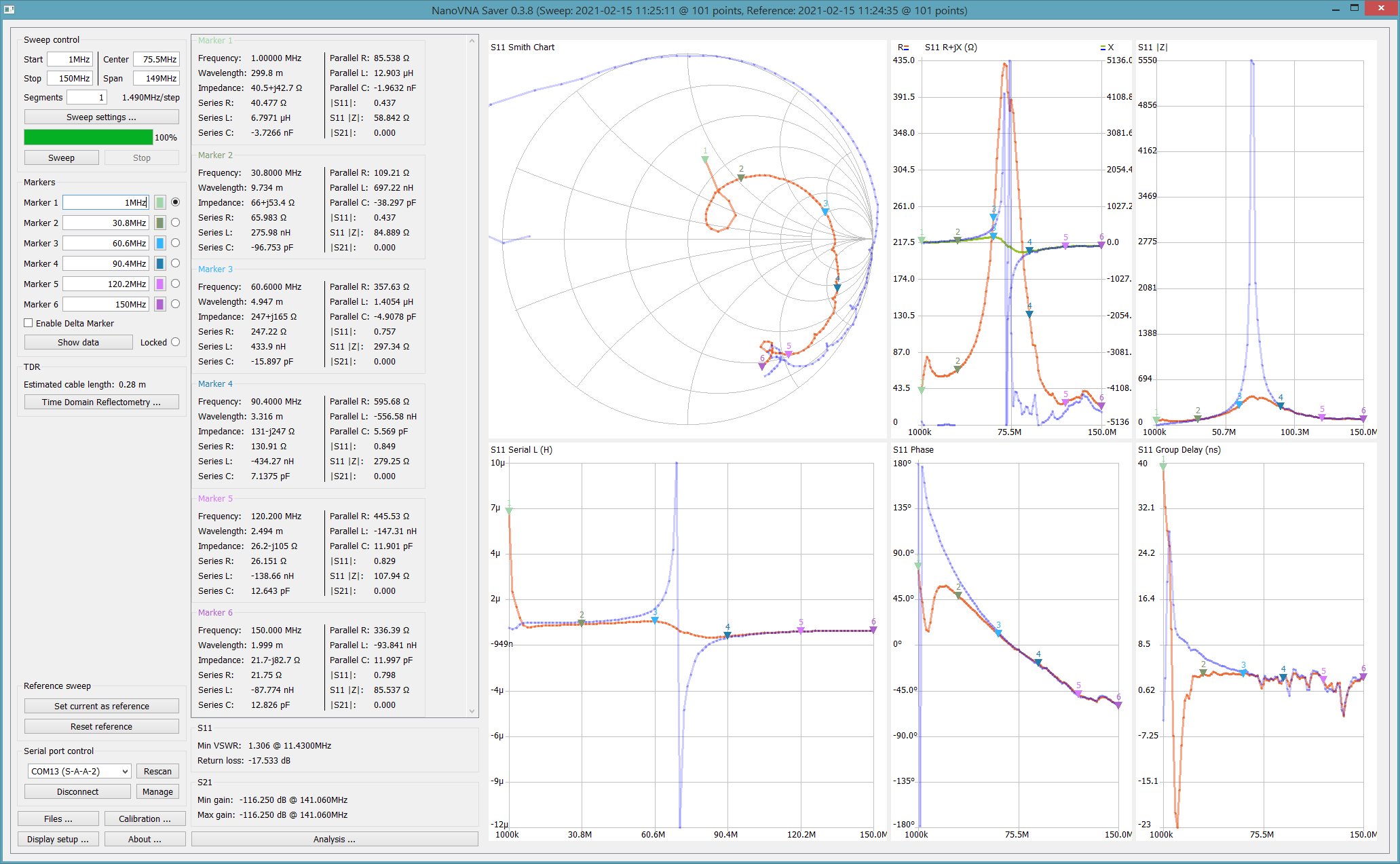Open the Manage device dialog
This screenshot has width=1400, height=864.
tap(157, 791)
